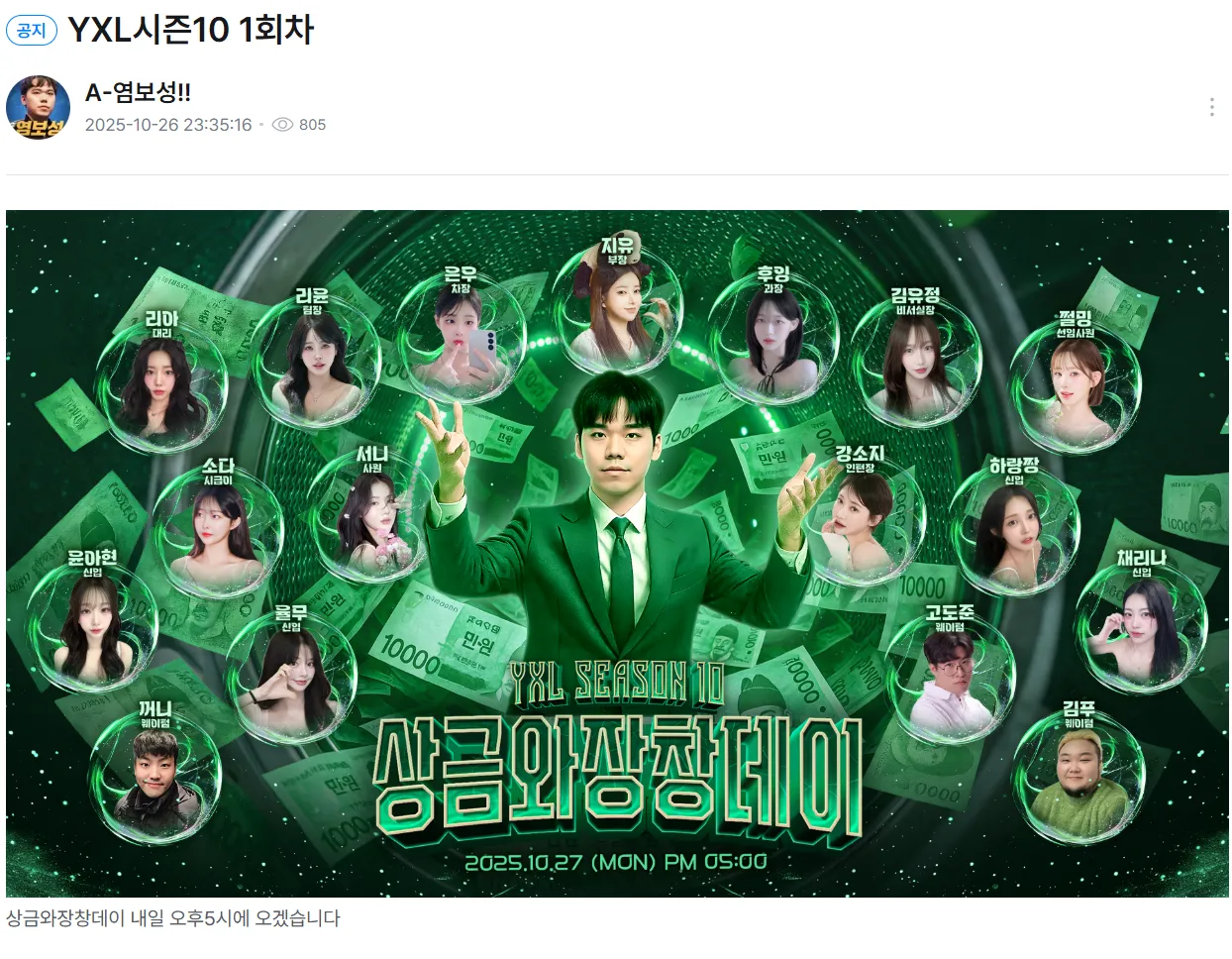Click the post title YXL시즌10 1회차
This screenshot has width=1232, height=959.
[x=191, y=30]
